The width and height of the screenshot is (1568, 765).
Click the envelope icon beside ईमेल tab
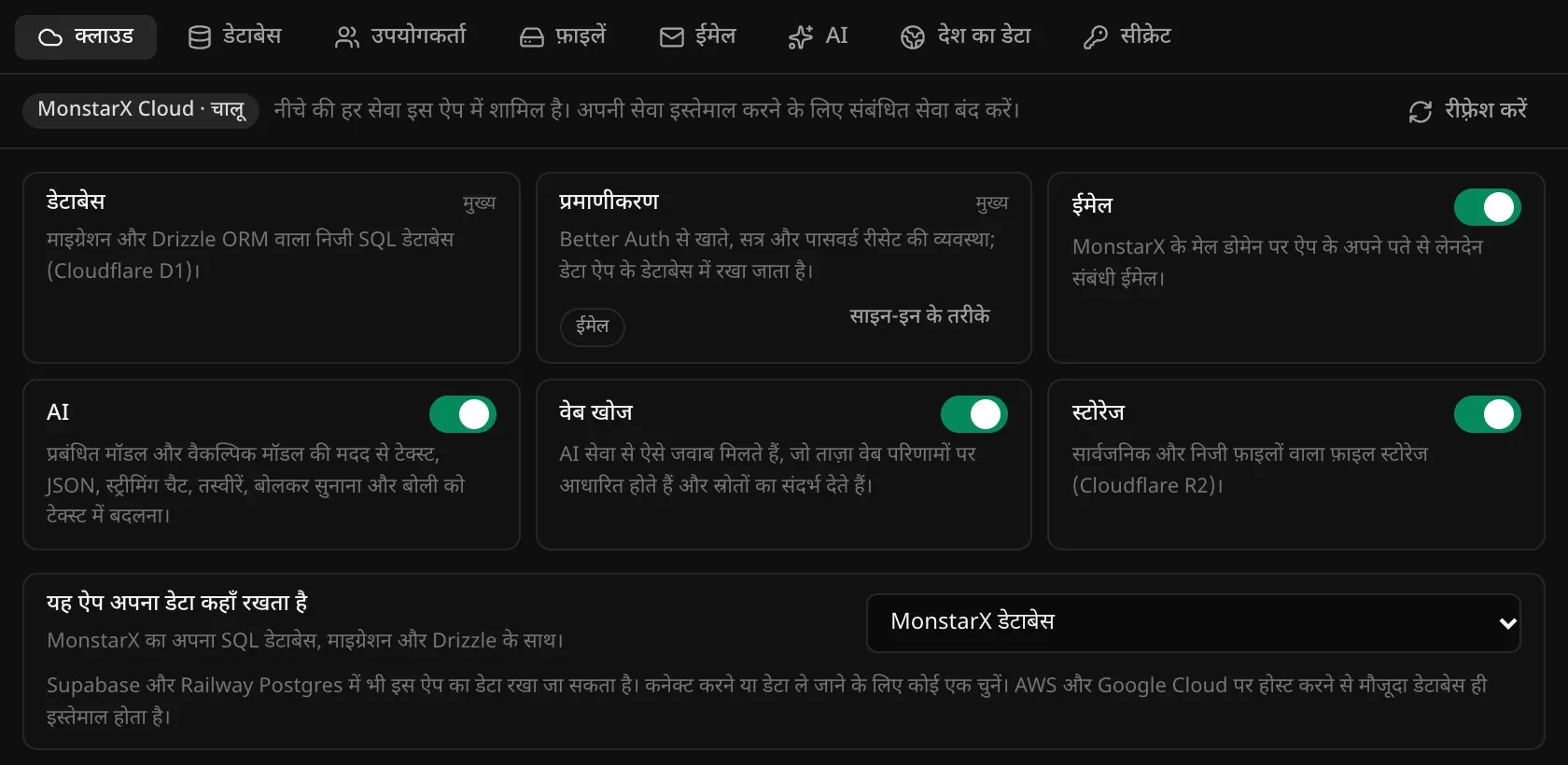click(672, 37)
